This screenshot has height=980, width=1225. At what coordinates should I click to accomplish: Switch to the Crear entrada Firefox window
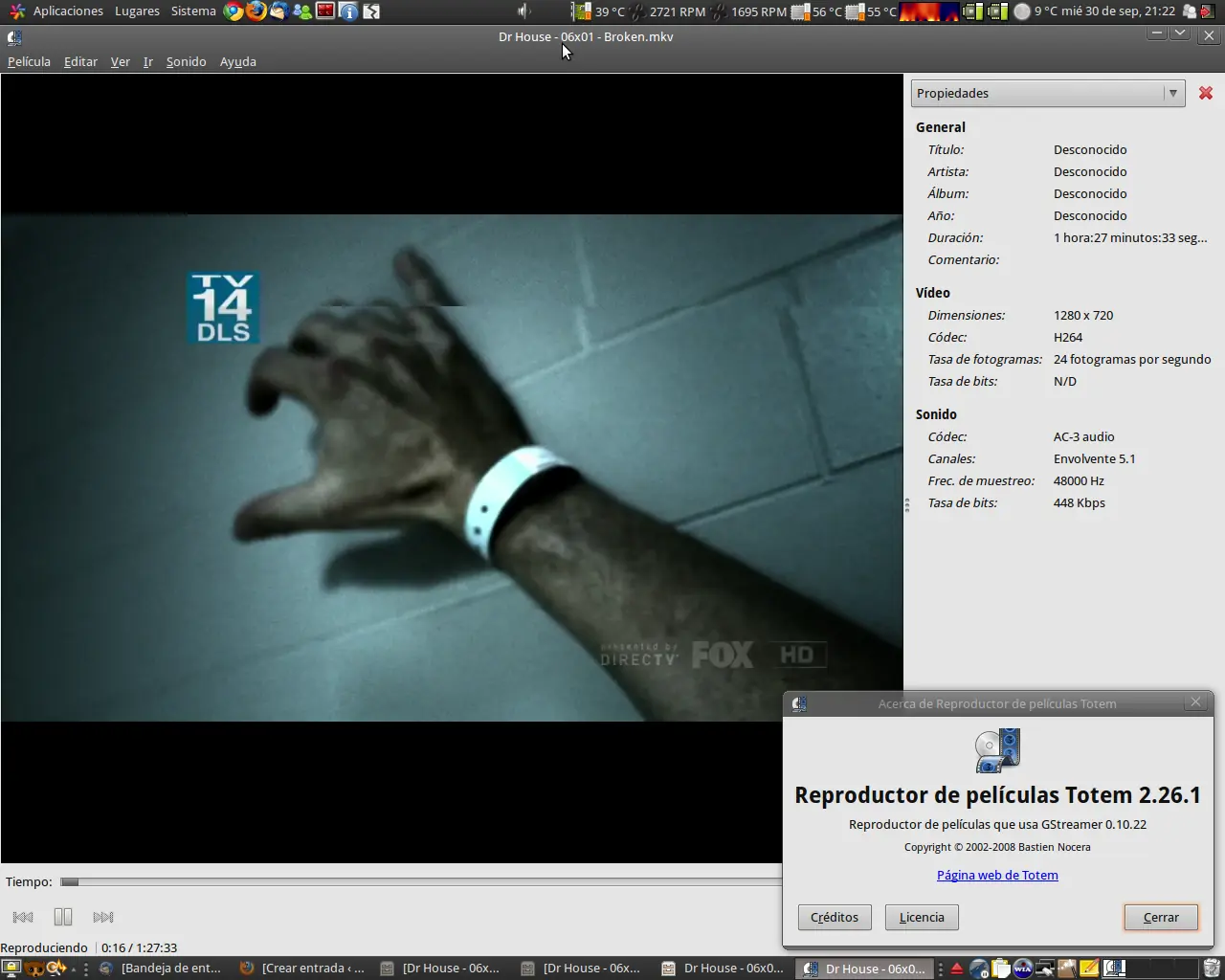(303, 969)
